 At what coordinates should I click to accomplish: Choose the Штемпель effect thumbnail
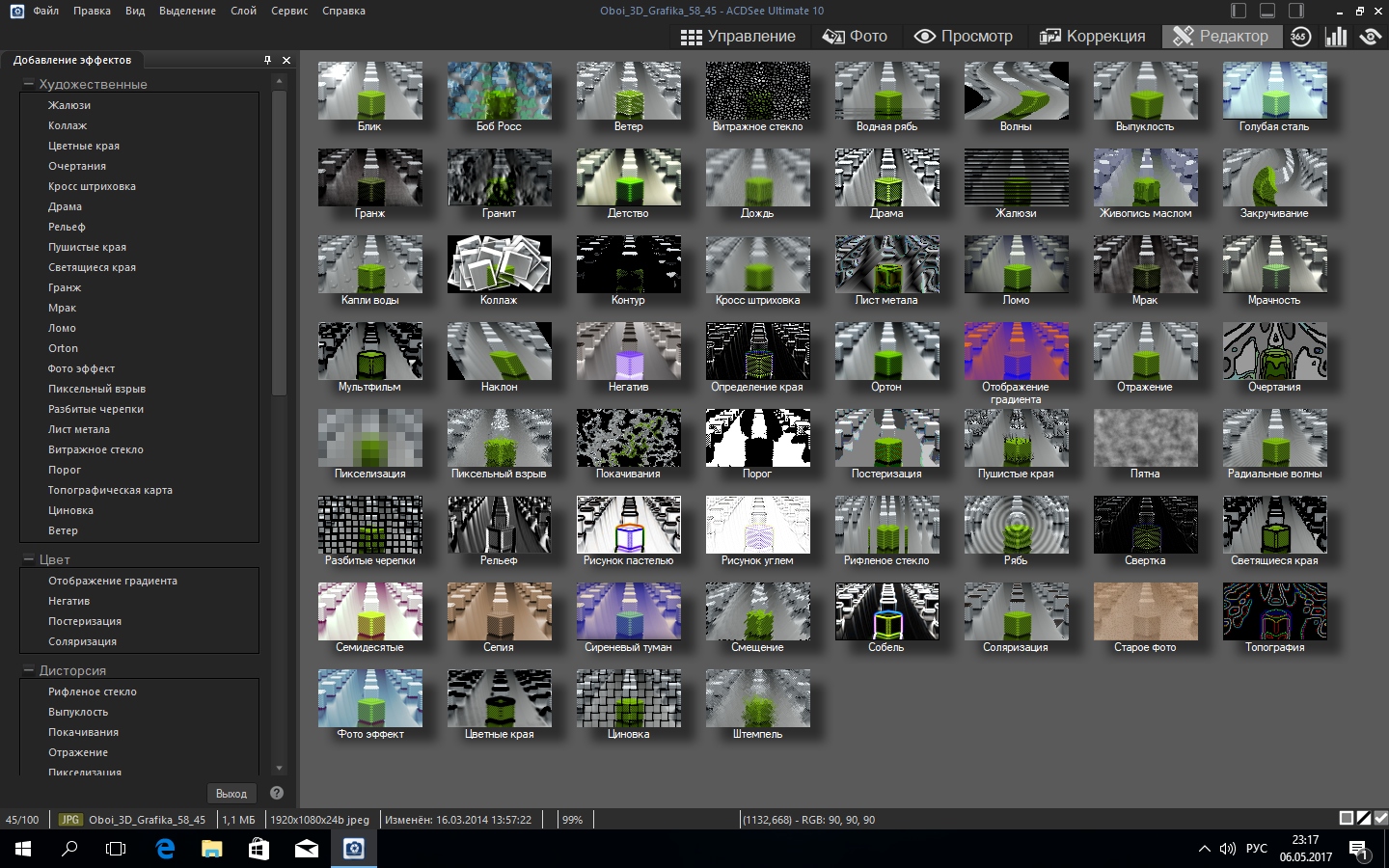[x=758, y=698]
